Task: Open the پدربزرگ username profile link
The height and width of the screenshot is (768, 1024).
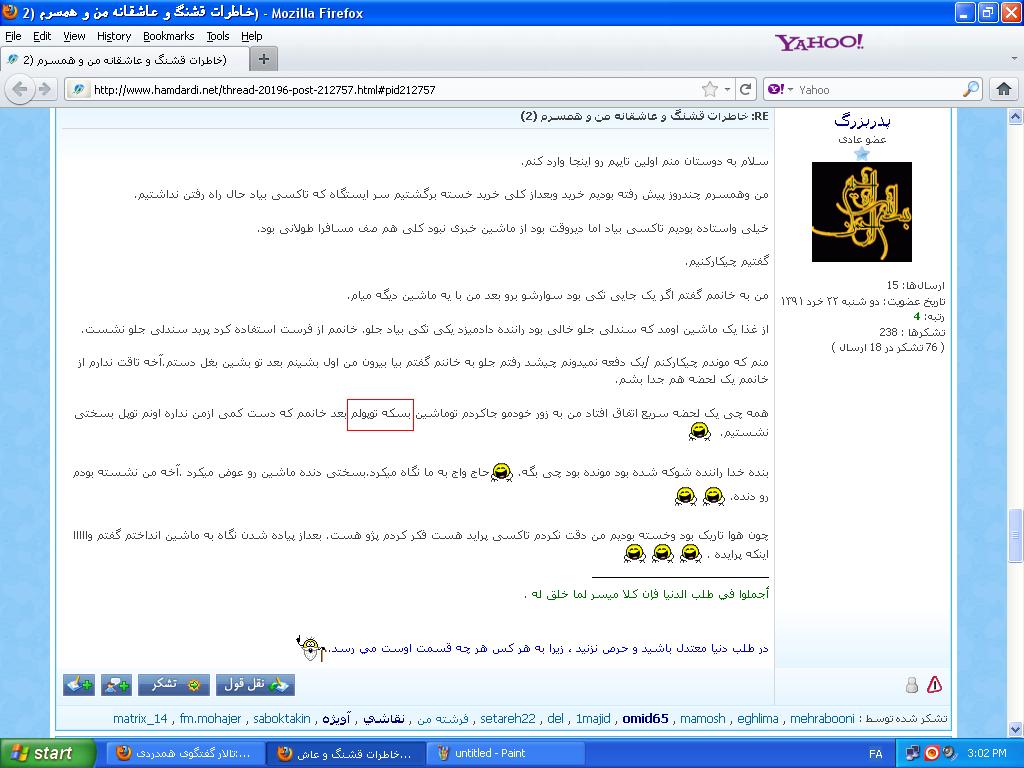Action: (862, 121)
